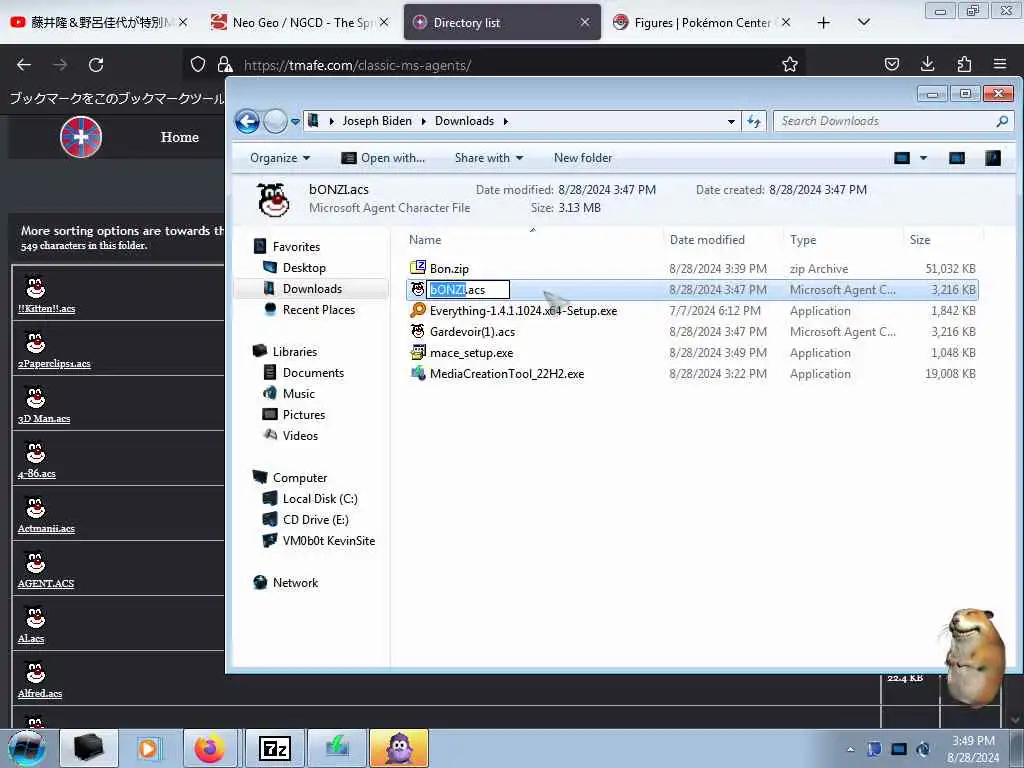The width and height of the screenshot is (1024, 768).
Task: Select the mace_setup.exe file
Action: [471, 353]
